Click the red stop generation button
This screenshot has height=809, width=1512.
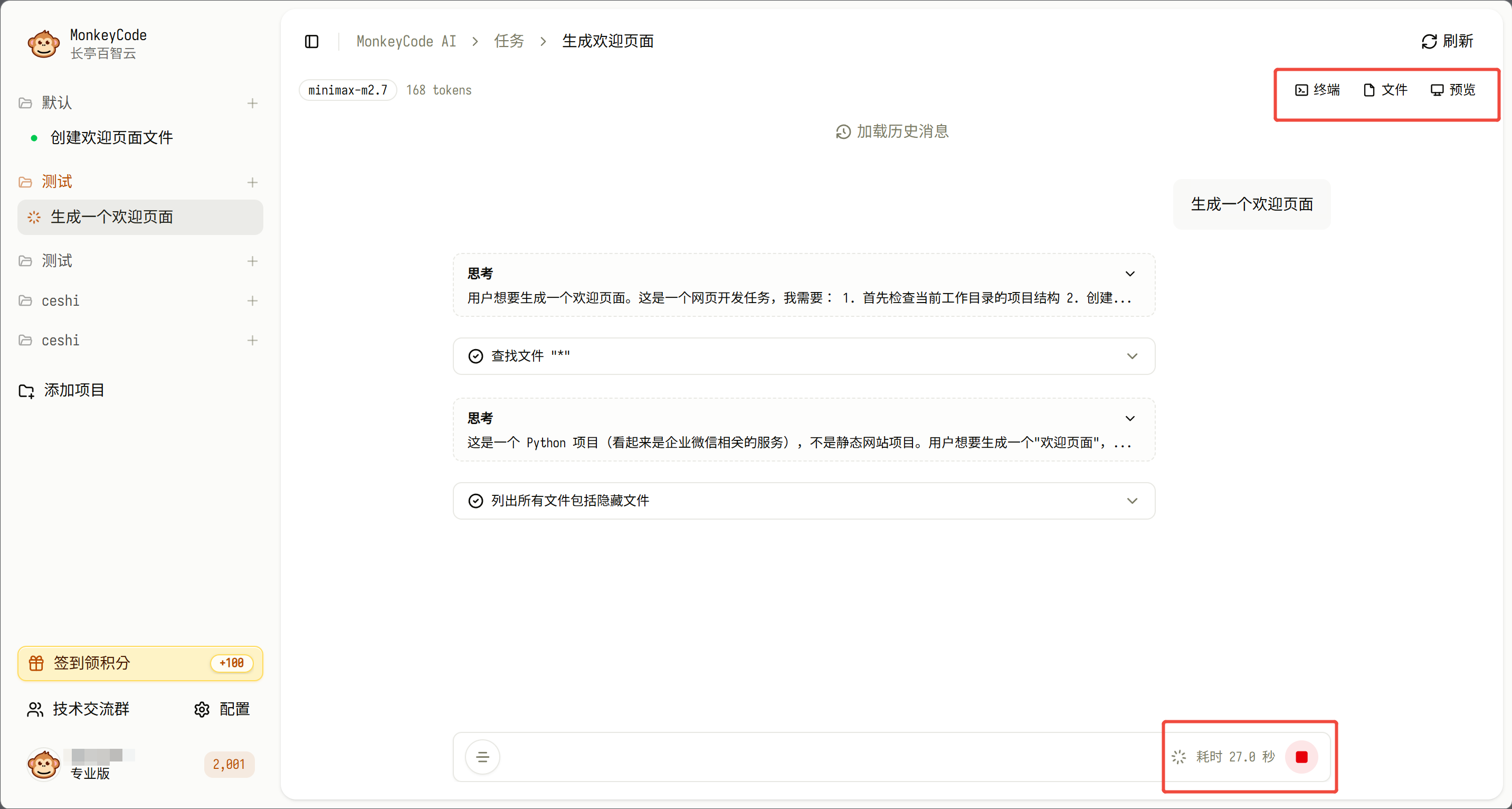tap(1301, 757)
